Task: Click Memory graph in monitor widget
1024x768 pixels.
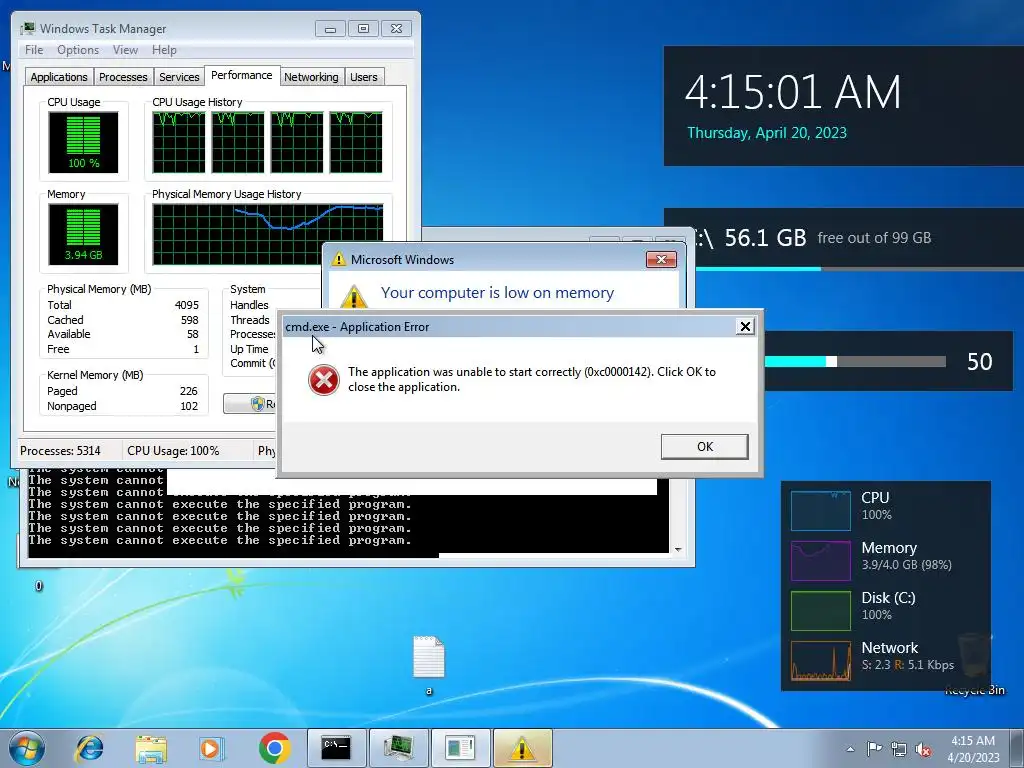Action: pos(821,560)
